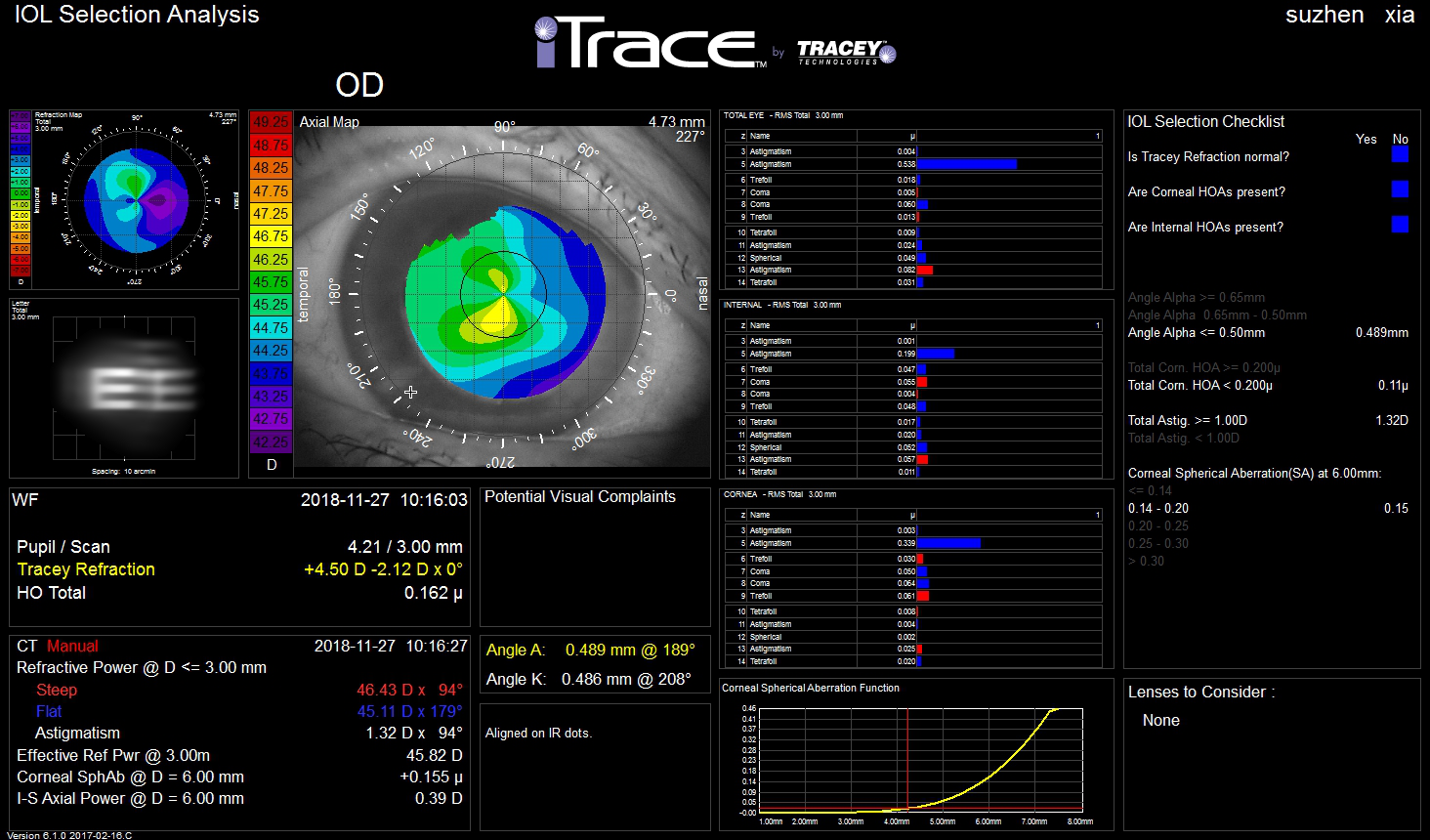Image resolution: width=1430 pixels, height=840 pixels.
Task: Click the '46.43 D x 94°' steep value
Action: tap(409, 690)
